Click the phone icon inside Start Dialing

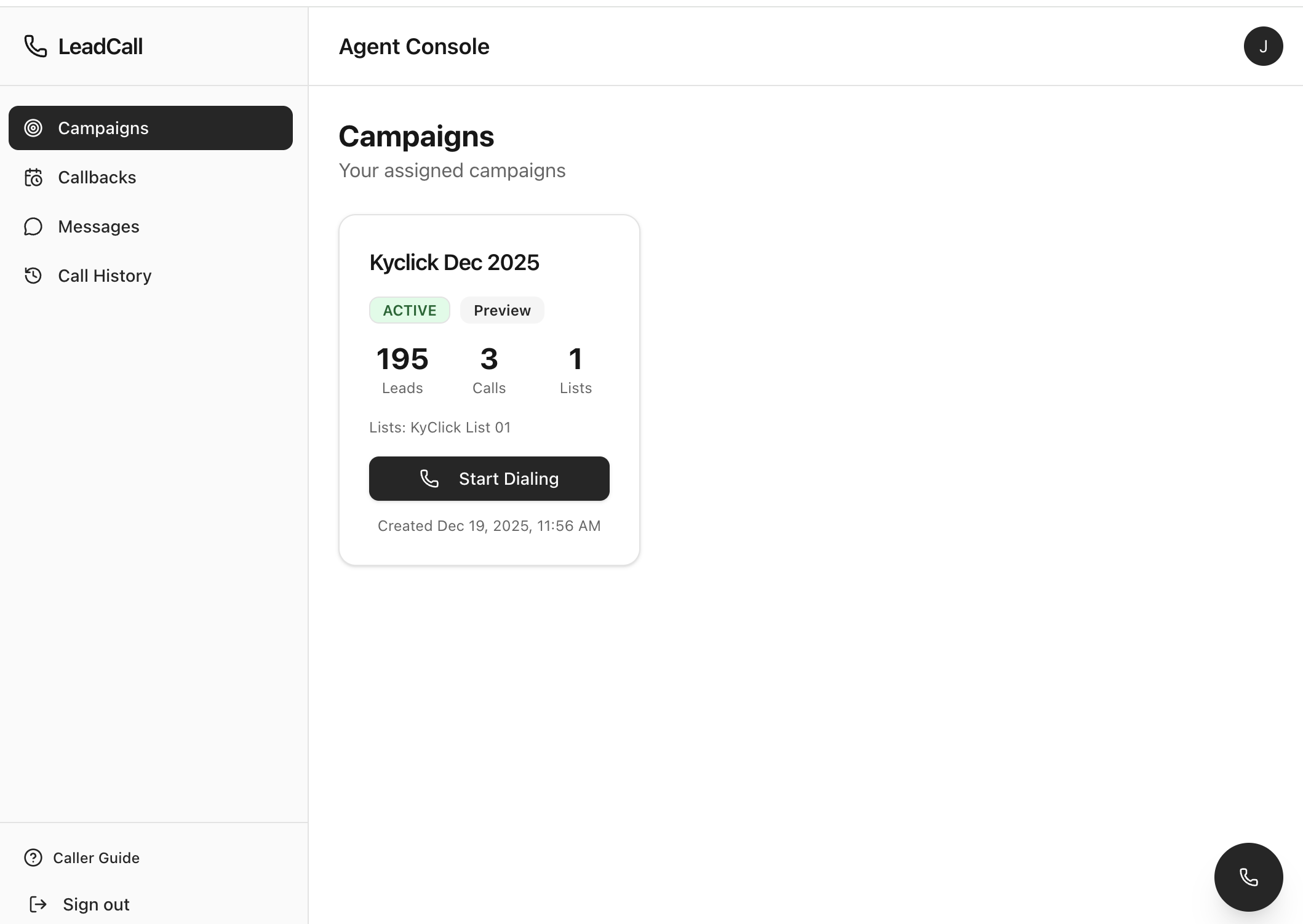click(x=429, y=479)
